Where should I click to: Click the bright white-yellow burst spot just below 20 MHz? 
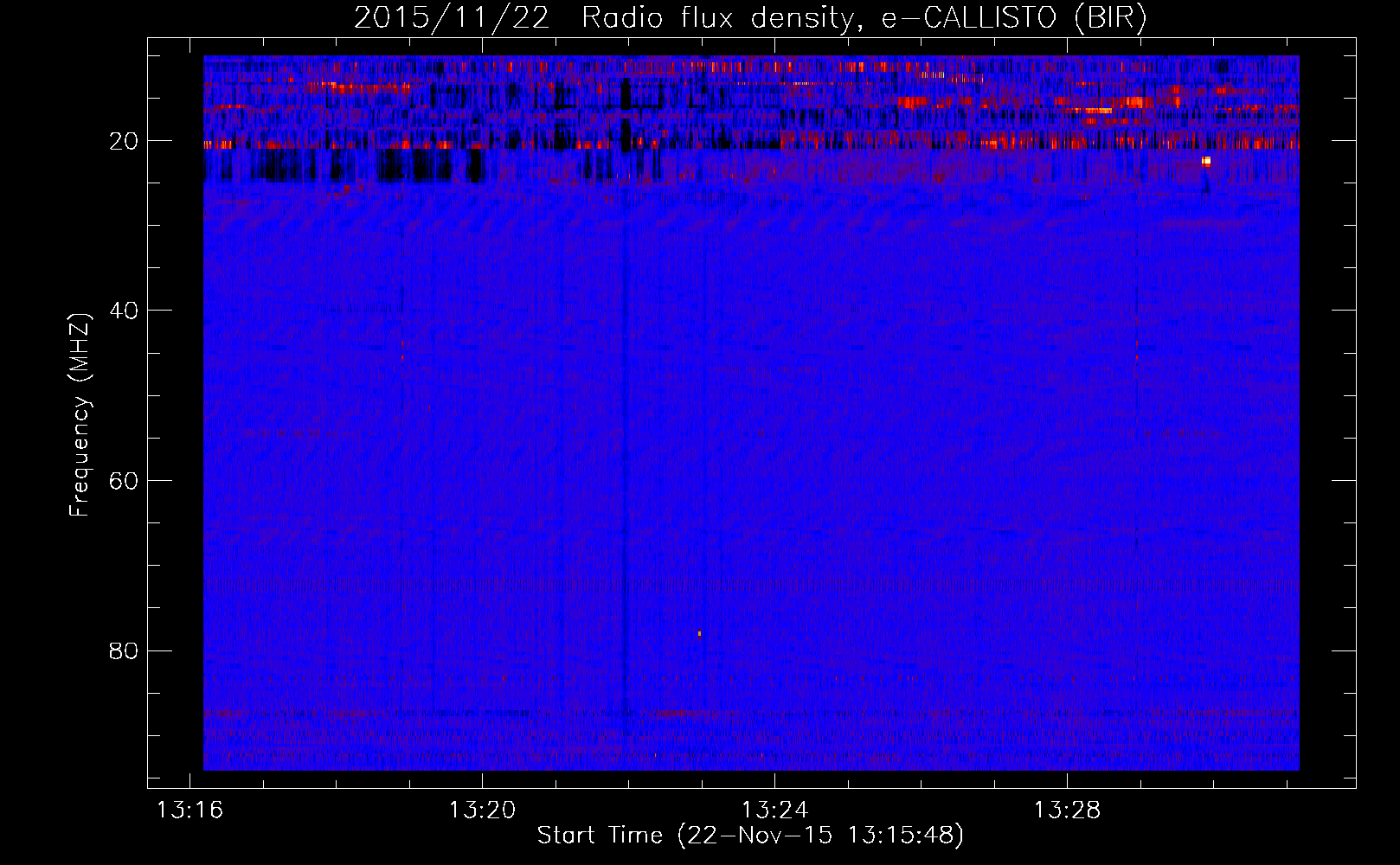(x=1206, y=161)
